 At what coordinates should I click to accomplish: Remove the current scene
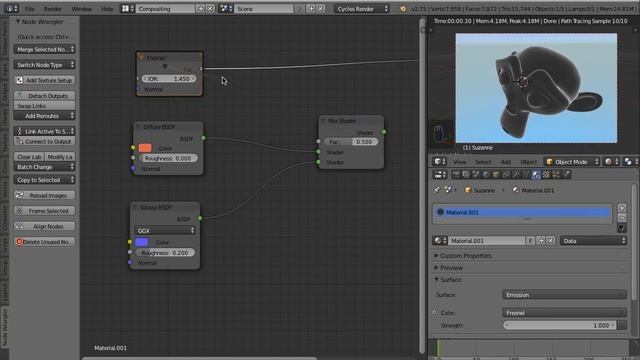click(321, 9)
